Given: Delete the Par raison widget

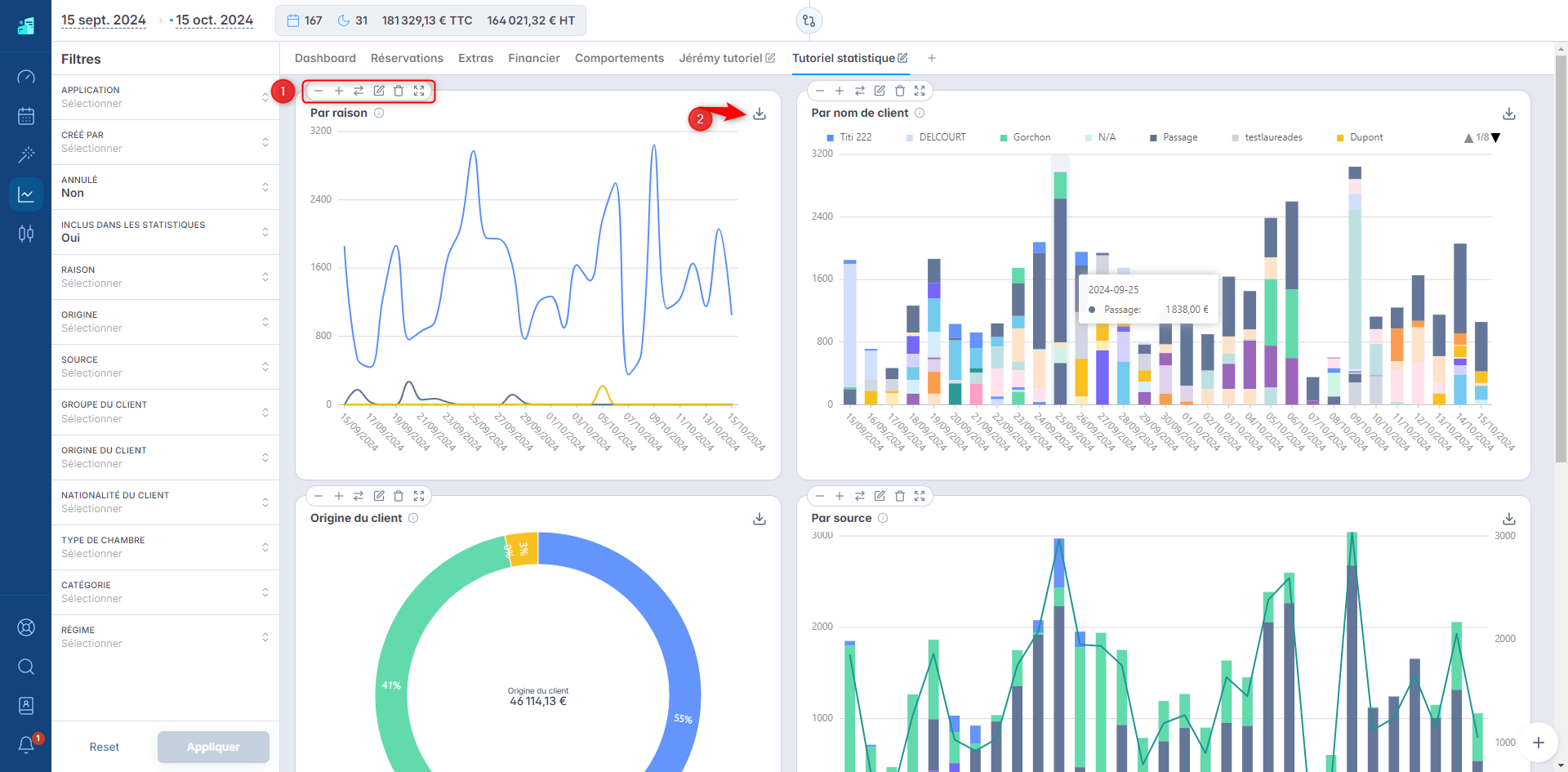Looking at the screenshot, I should tap(399, 91).
